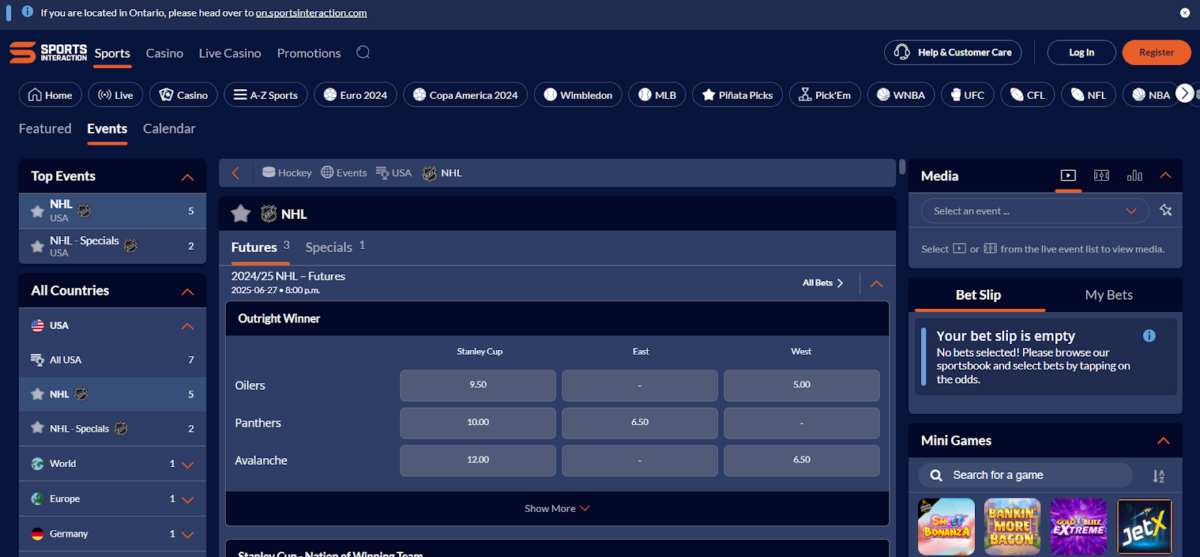Click the search magnifier icon in header

[x=363, y=53]
